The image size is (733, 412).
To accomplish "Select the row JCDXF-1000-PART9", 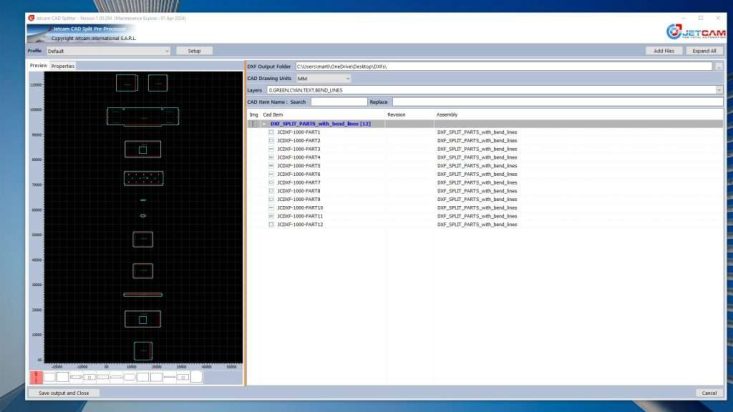I will pyautogui.click(x=485, y=200).
